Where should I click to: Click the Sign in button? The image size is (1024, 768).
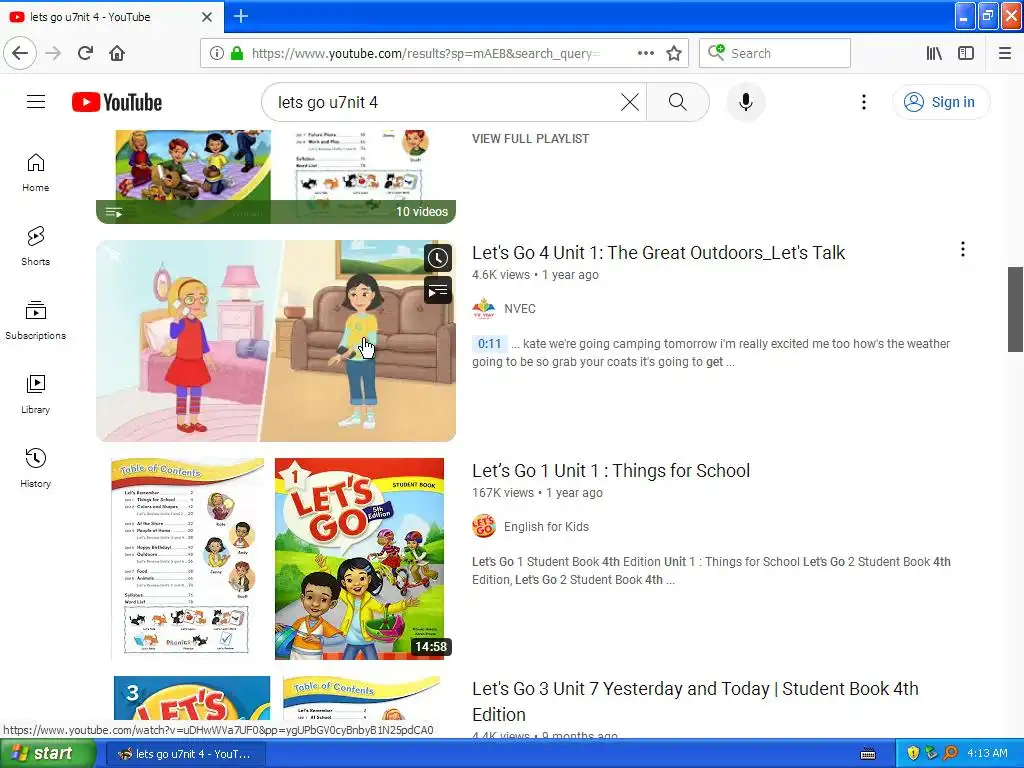click(941, 102)
